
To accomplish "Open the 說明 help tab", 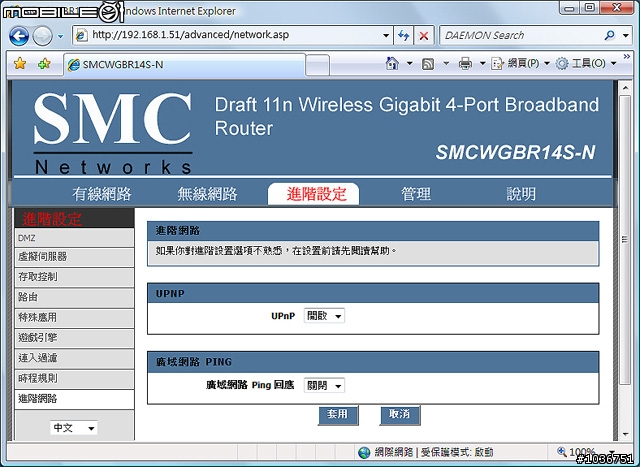I will click(521, 194).
